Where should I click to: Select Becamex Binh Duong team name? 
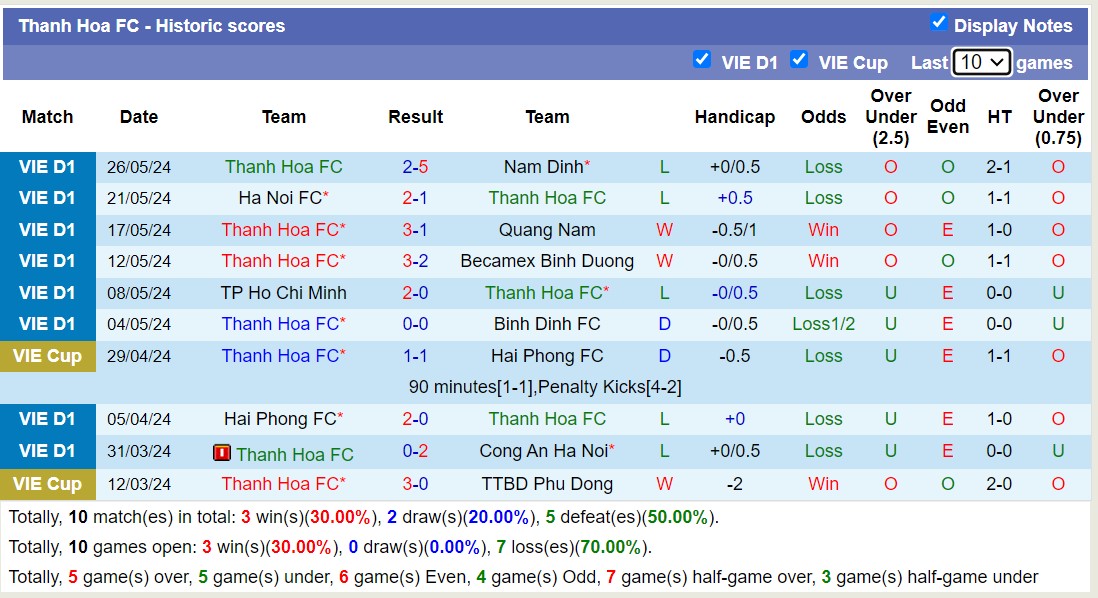[547, 261]
